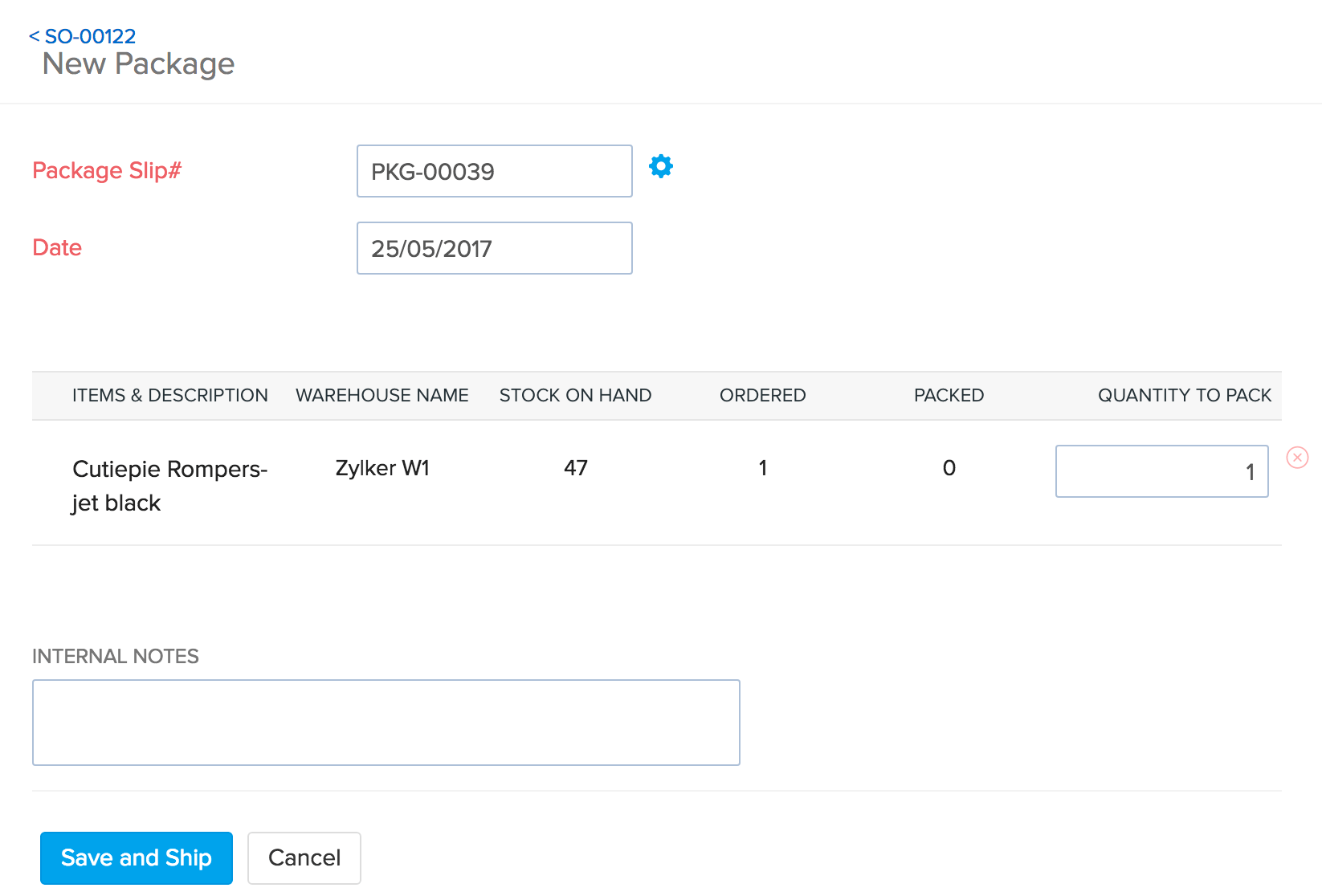The image size is (1322, 896).
Task: Click the Warehouse Name column header
Action: point(382,395)
